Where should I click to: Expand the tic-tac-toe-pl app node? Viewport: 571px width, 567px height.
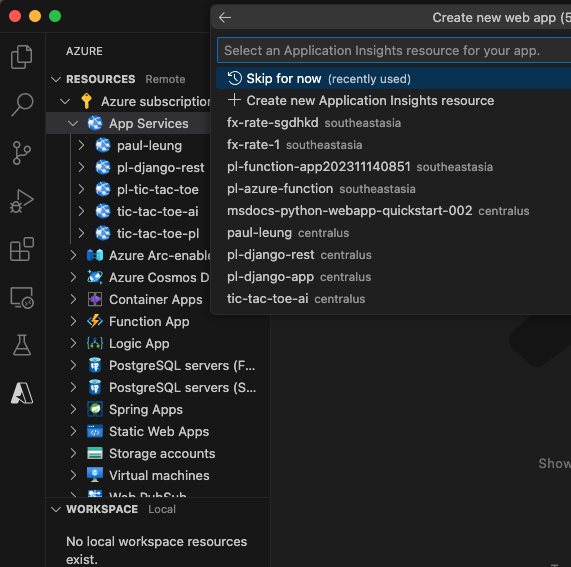[82, 233]
